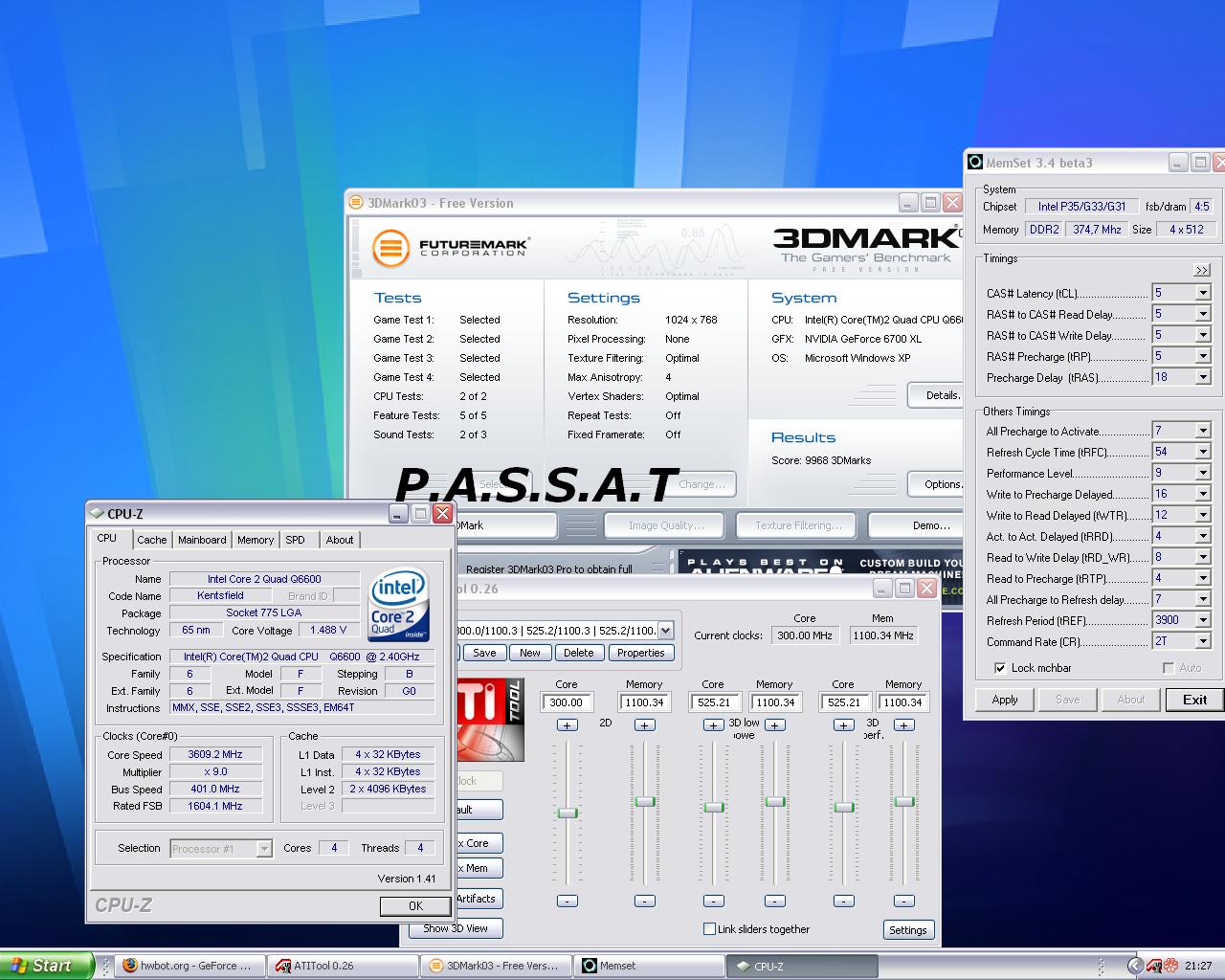Click minus button under the 3D perf Core slider

[x=843, y=901]
